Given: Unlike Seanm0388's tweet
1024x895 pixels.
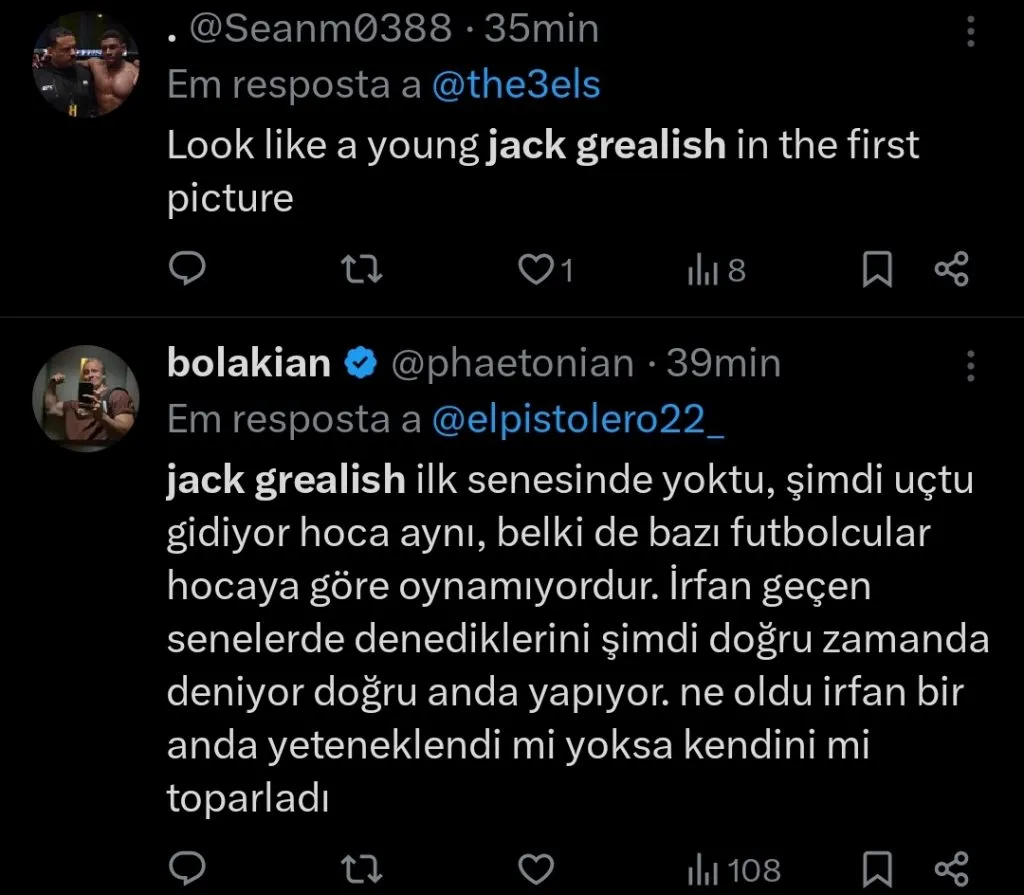Looking at the screenshot, I should click(535, 268).
